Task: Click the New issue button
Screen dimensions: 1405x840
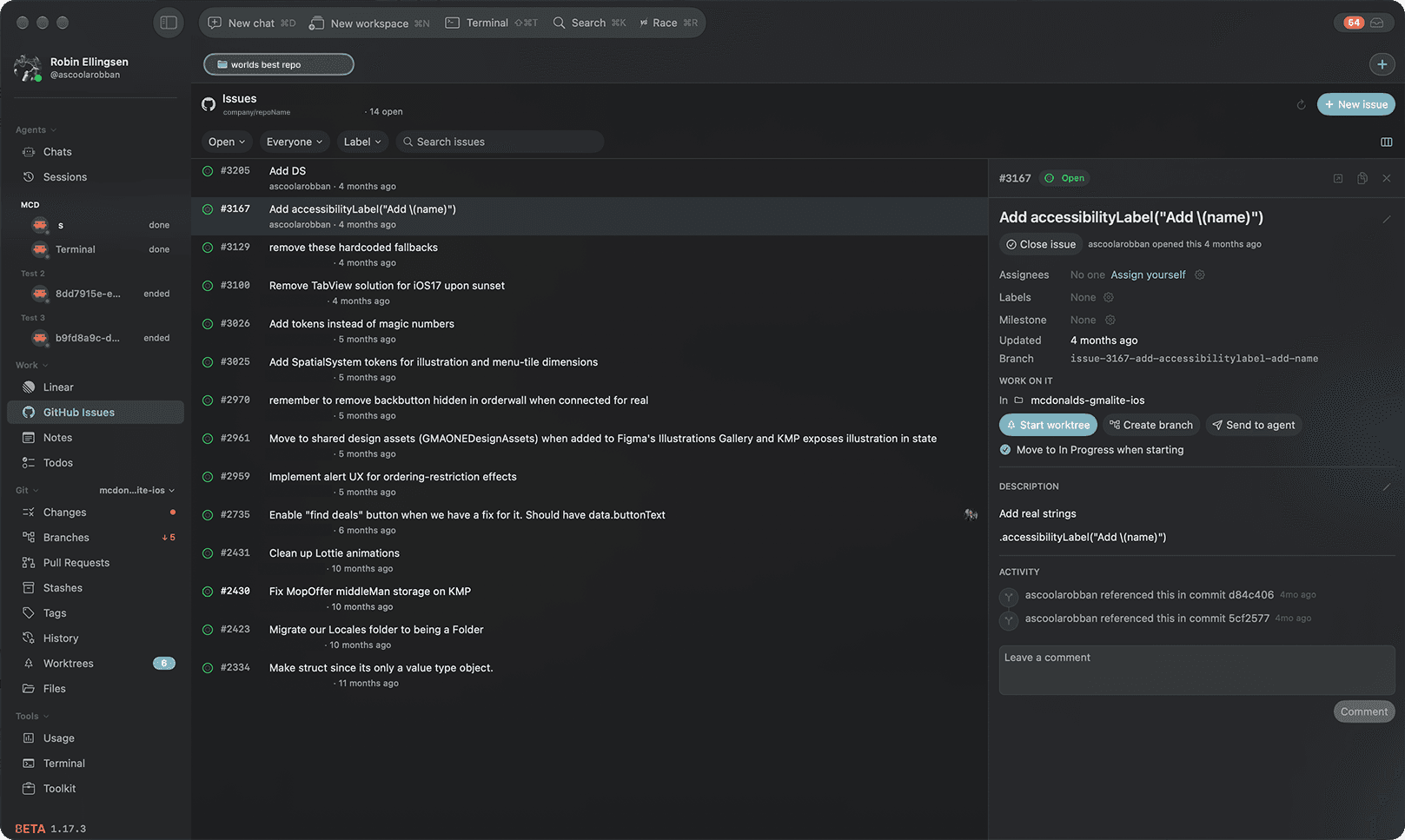Action: (x=1356, y=104)
